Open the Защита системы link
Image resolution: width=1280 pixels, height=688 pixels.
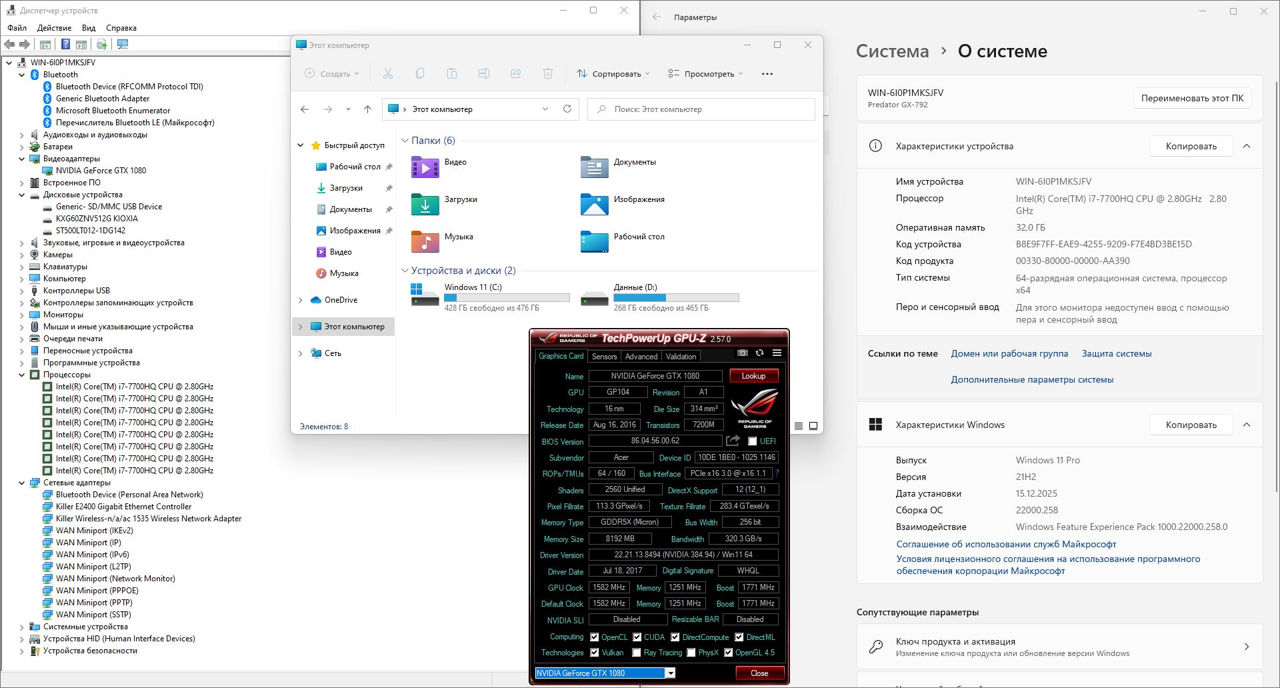click(x=1116, y=353)
